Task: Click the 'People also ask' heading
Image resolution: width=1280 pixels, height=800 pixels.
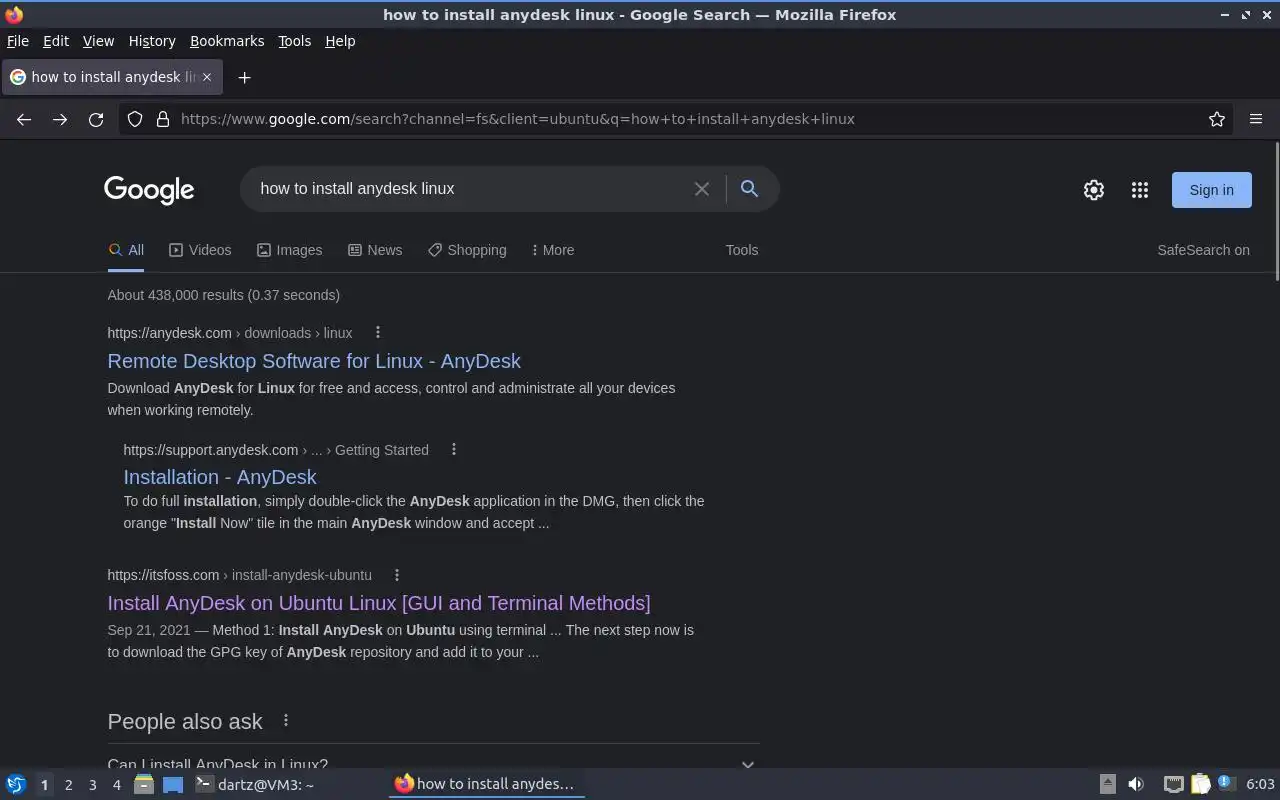Action: coord(185,721)
